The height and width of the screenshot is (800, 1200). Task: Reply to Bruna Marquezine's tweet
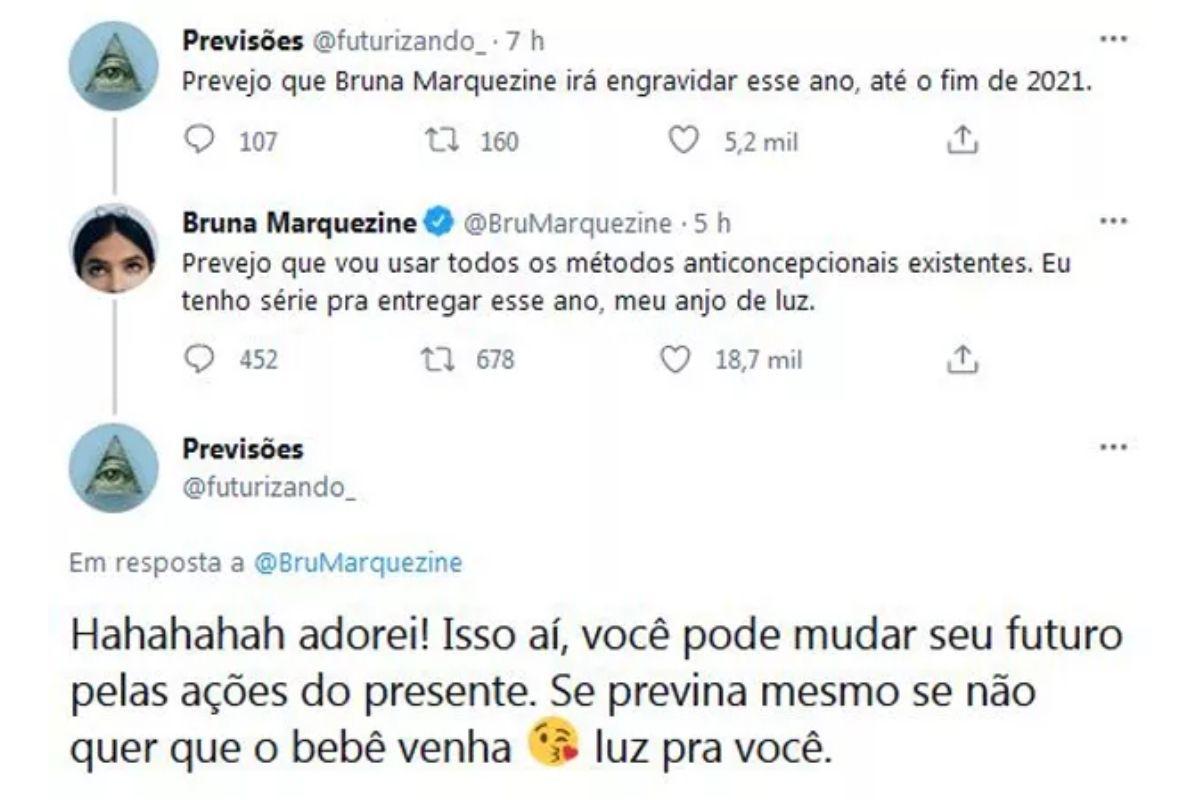click(x=201, y=359)
